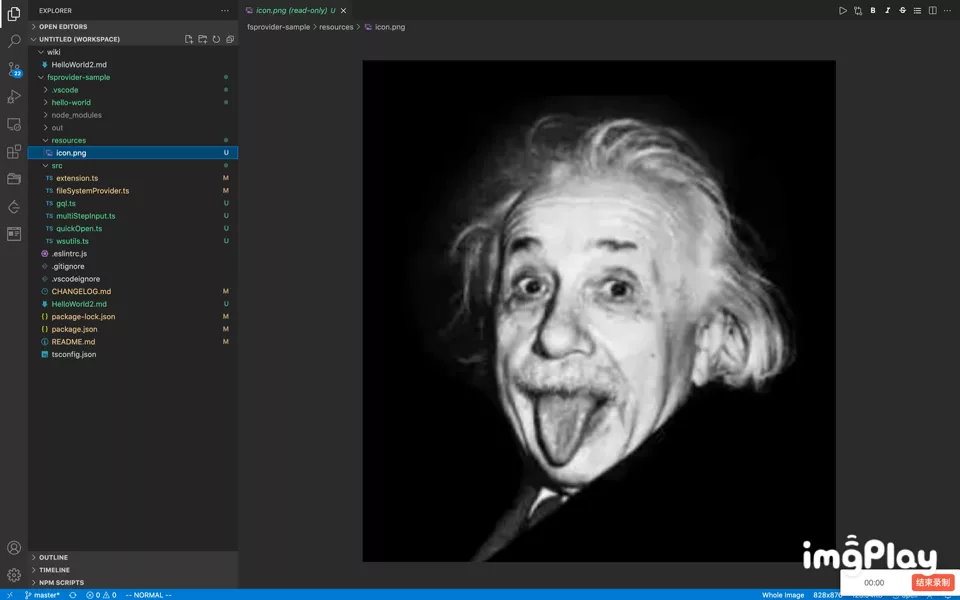
Task: Click the master branch in status bar
Action: pyautogui.click(x=42, y=595)
